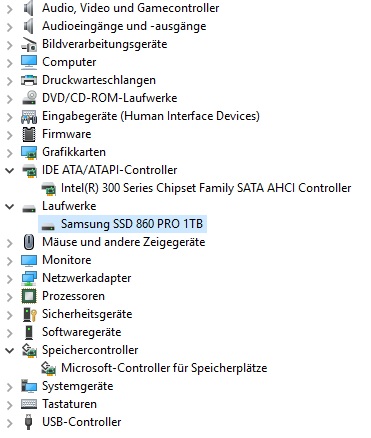The image size is (371, 438).
Task: Click the speaker icon beside Audio, Video und Gamecontroller
Action: tap(29, 8)
